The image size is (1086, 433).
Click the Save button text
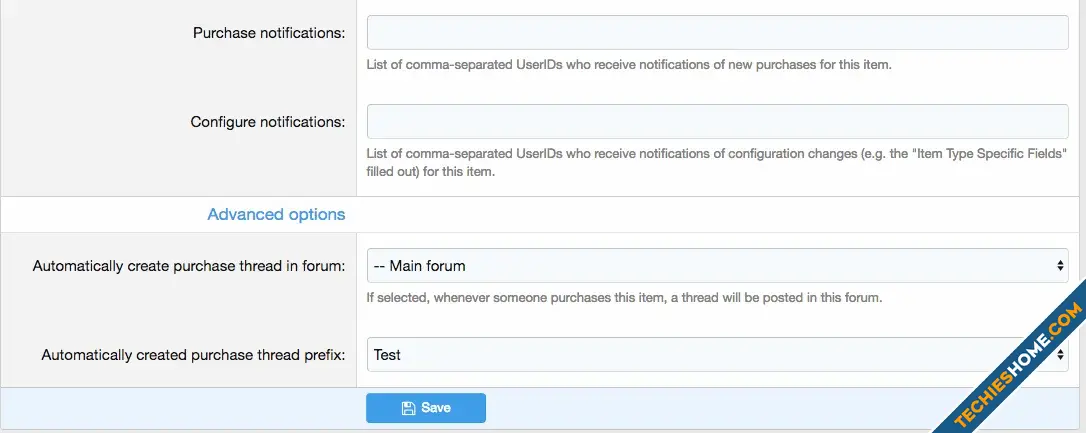point(436,408)
